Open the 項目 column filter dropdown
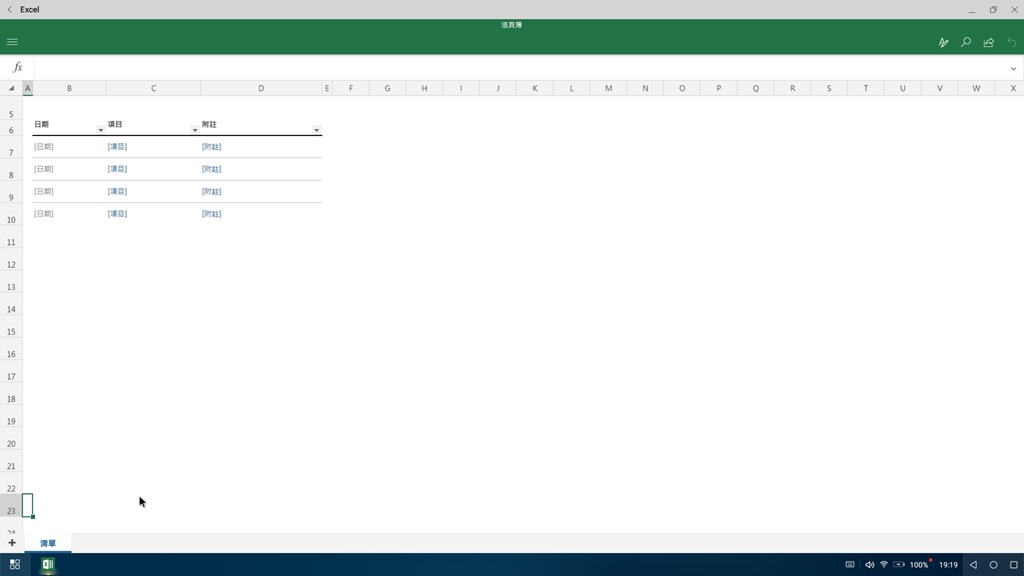The width and height of the screenshot is (1024, 576). point(195,130)
